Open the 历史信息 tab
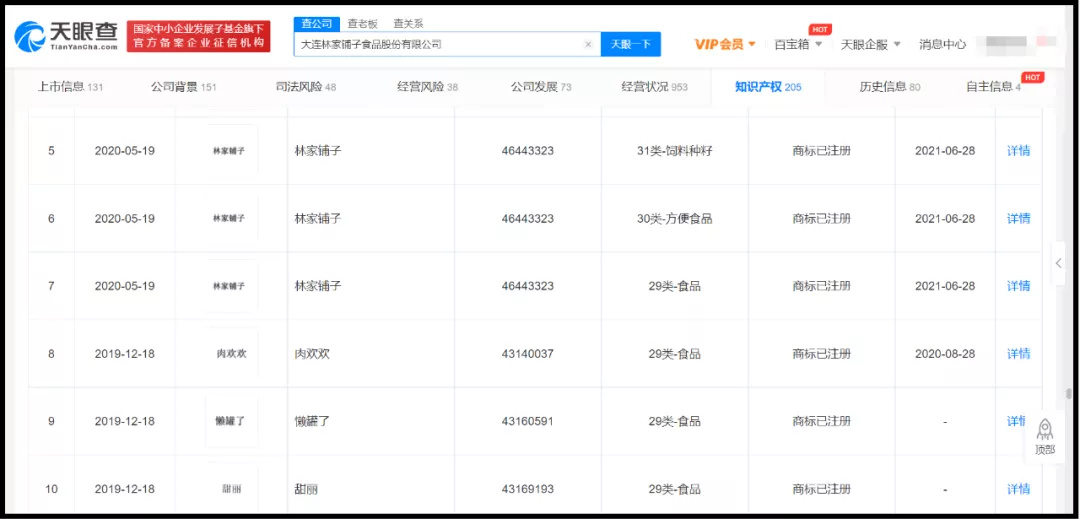Screen dimensions: 1080x519 890,87
